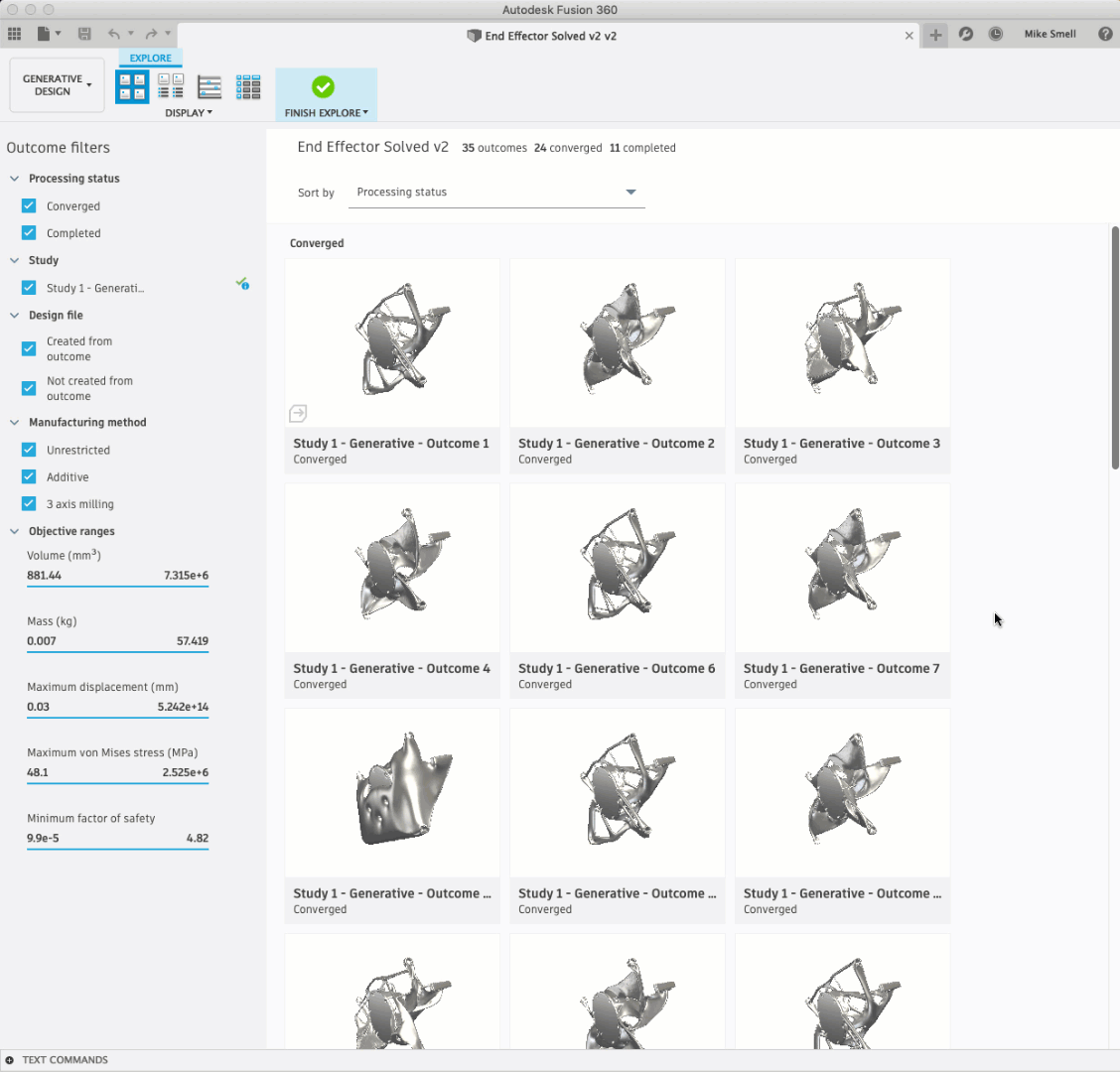This screenshot has width=1120, height=1072.
Task: Open Study 1 - Generative - Outcome 4 thumbnail
Action: [x=392, y=569]
